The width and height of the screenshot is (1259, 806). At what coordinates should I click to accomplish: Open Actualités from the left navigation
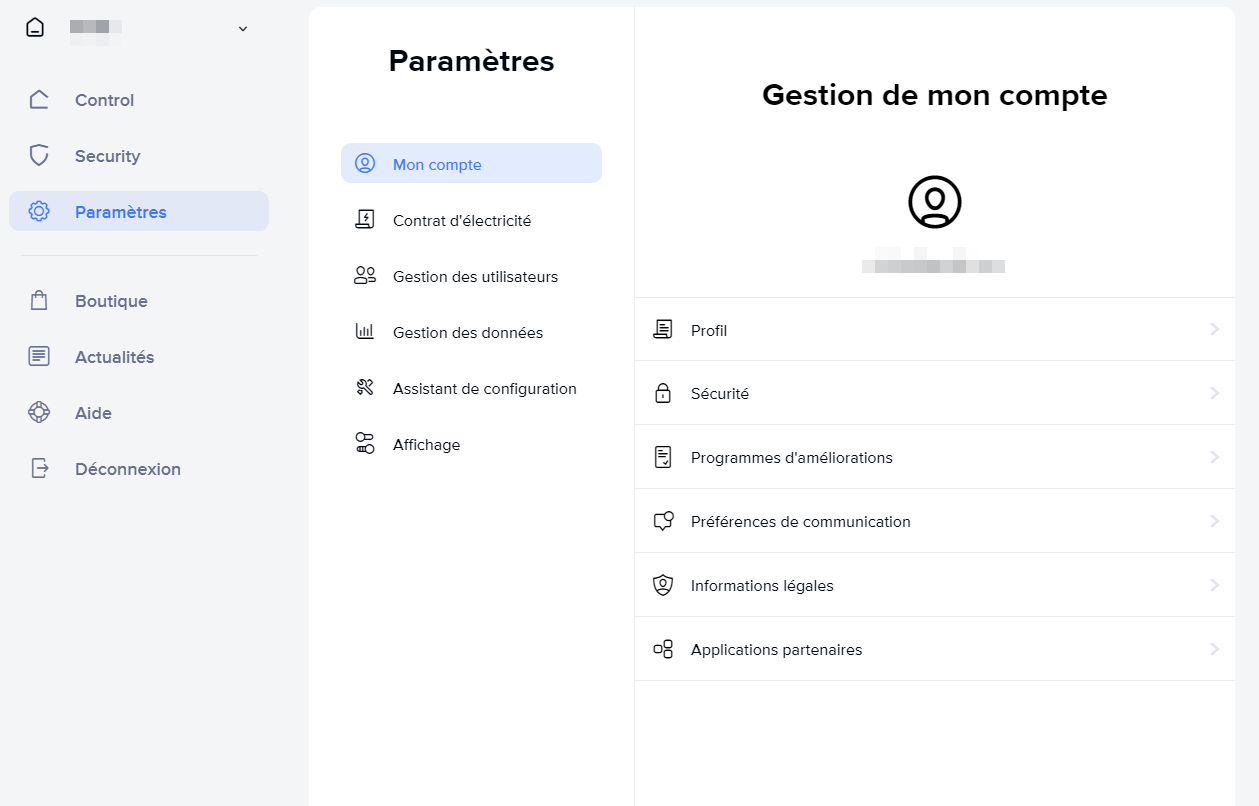coord(114,357)
